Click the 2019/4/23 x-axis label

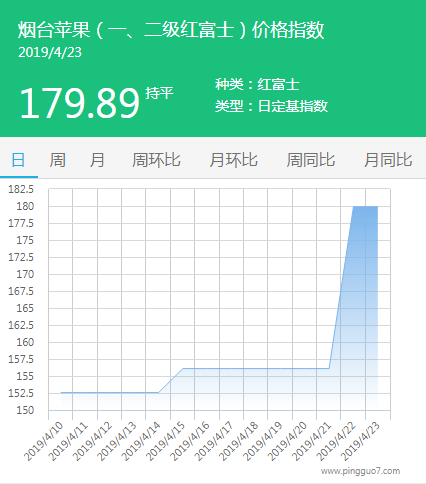tap(361, 441)
